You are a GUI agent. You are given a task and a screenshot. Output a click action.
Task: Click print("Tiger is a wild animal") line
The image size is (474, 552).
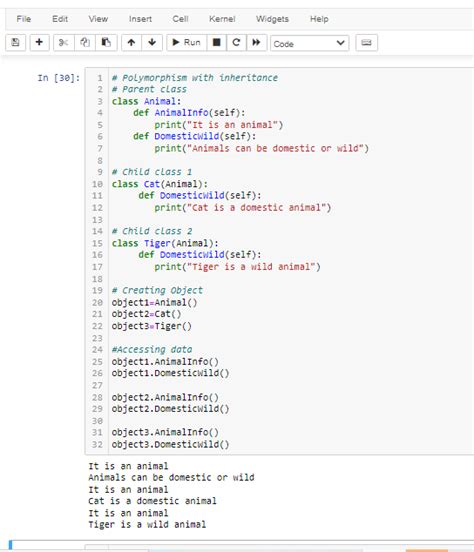237,267
